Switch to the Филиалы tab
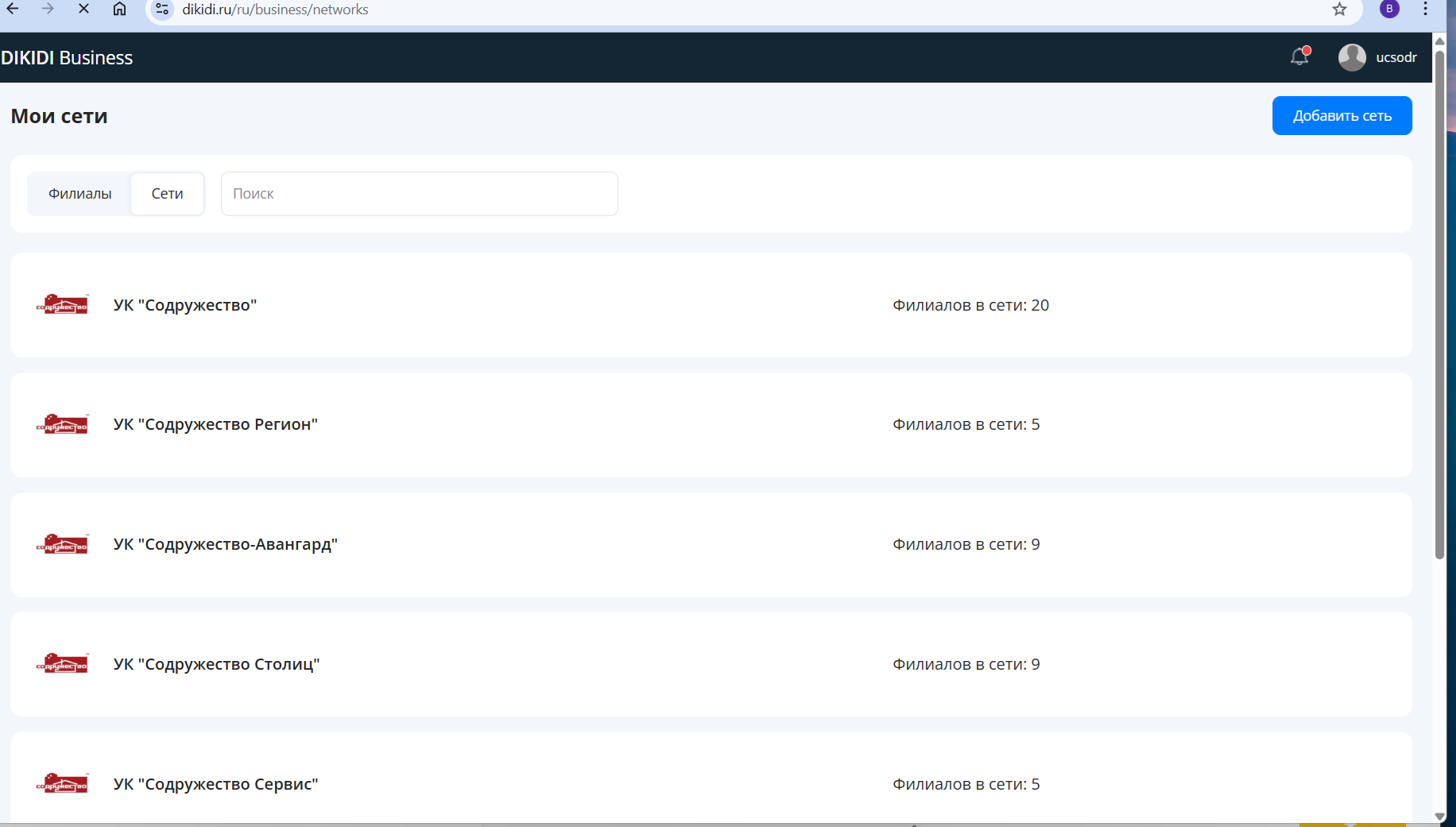This screenshot has width=1456, height=827. click(79, 194)
